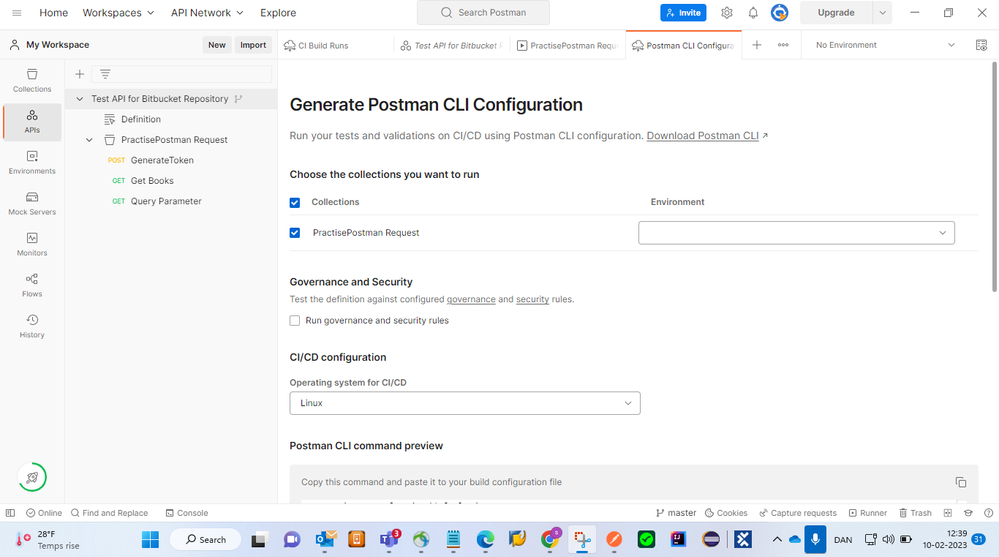This screenshot has width=999, height=557.
Task: Open the governance rules link
Action: click(x=471, y=300)
